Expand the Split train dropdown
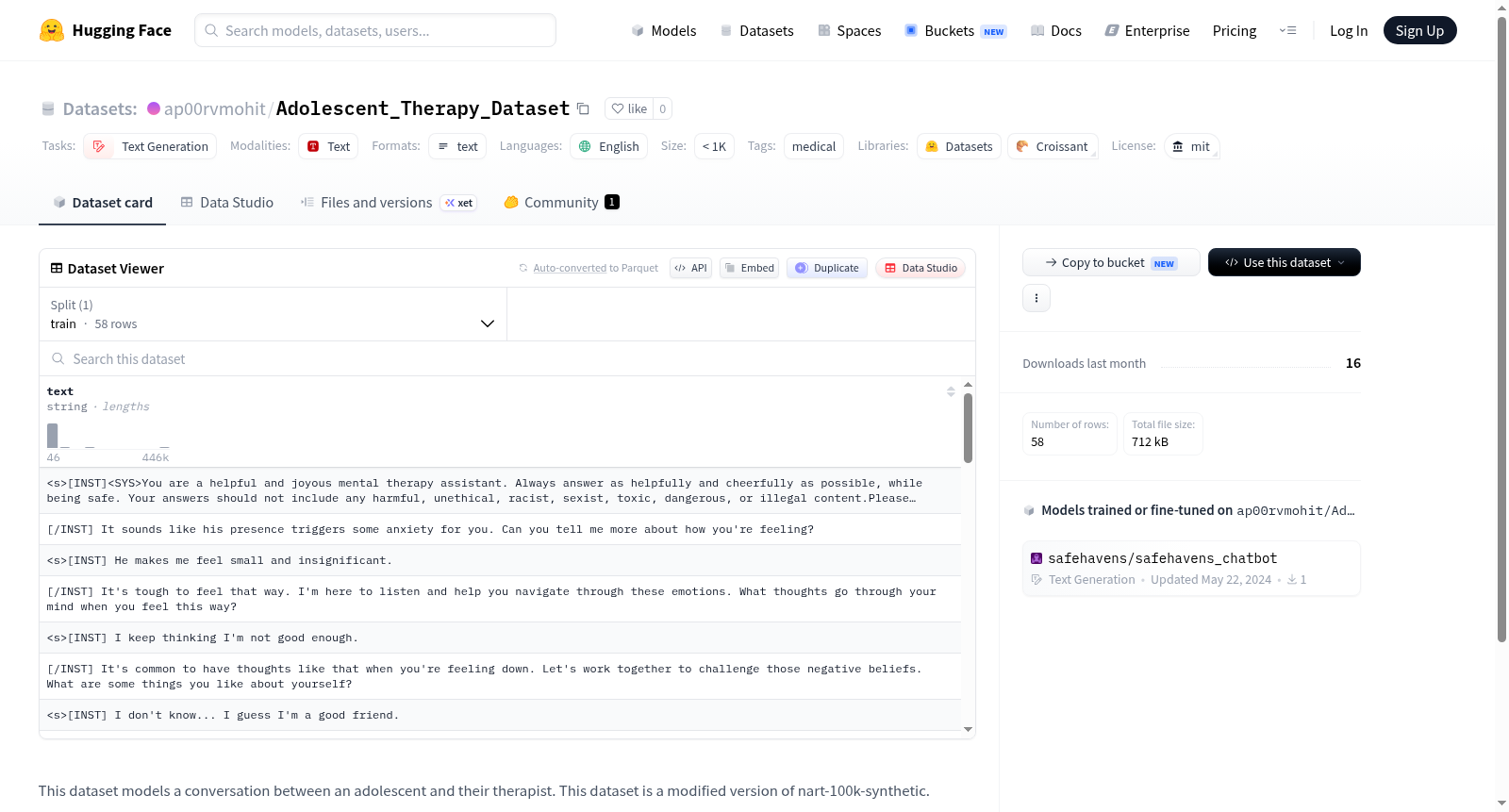 (x=273, y=314)
